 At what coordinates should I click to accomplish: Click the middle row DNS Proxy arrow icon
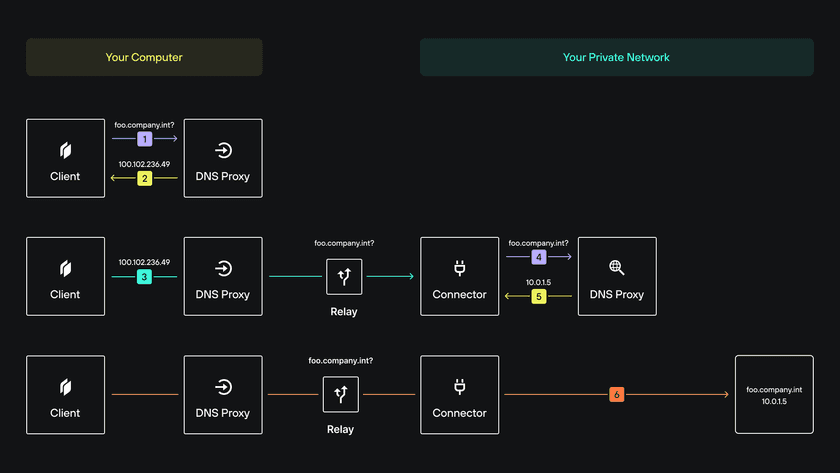coord(223,268)
